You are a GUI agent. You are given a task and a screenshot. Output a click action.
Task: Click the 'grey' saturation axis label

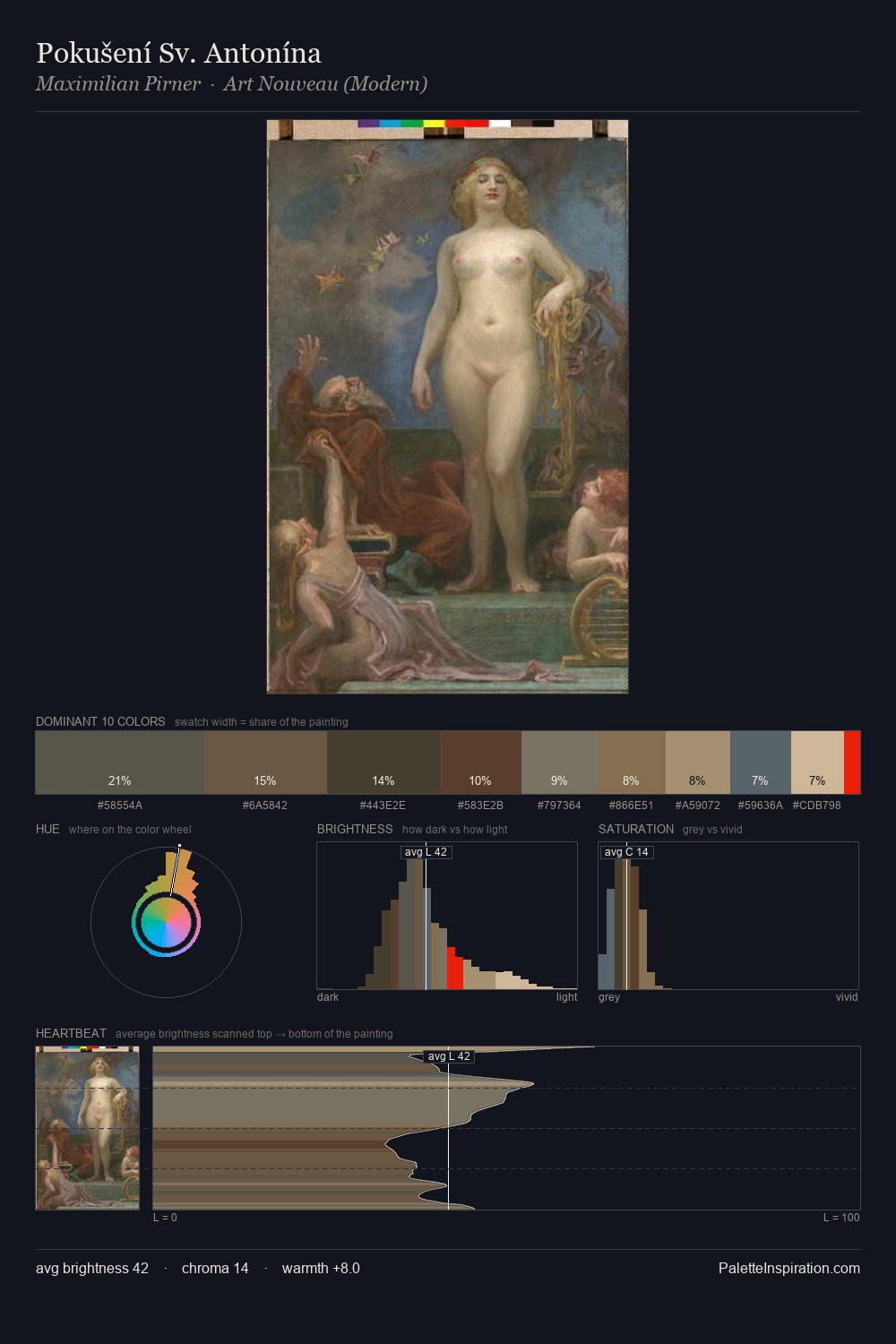[609, 996]
